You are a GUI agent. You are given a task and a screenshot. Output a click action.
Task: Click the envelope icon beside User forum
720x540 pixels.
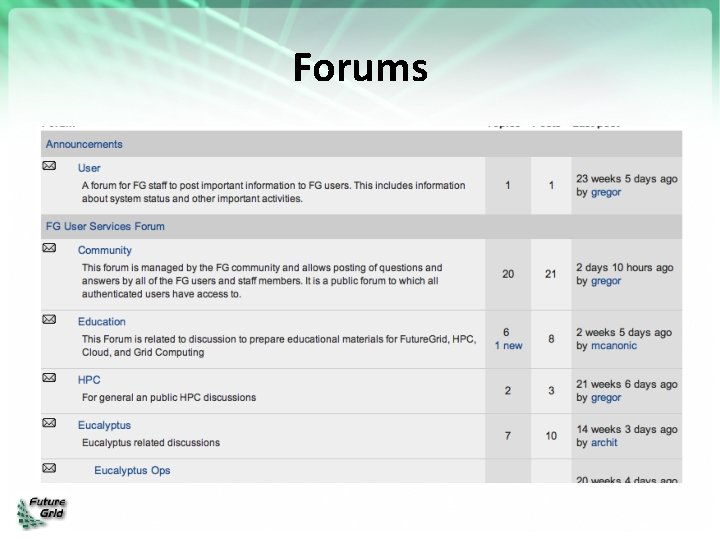[x=49, y=166]
